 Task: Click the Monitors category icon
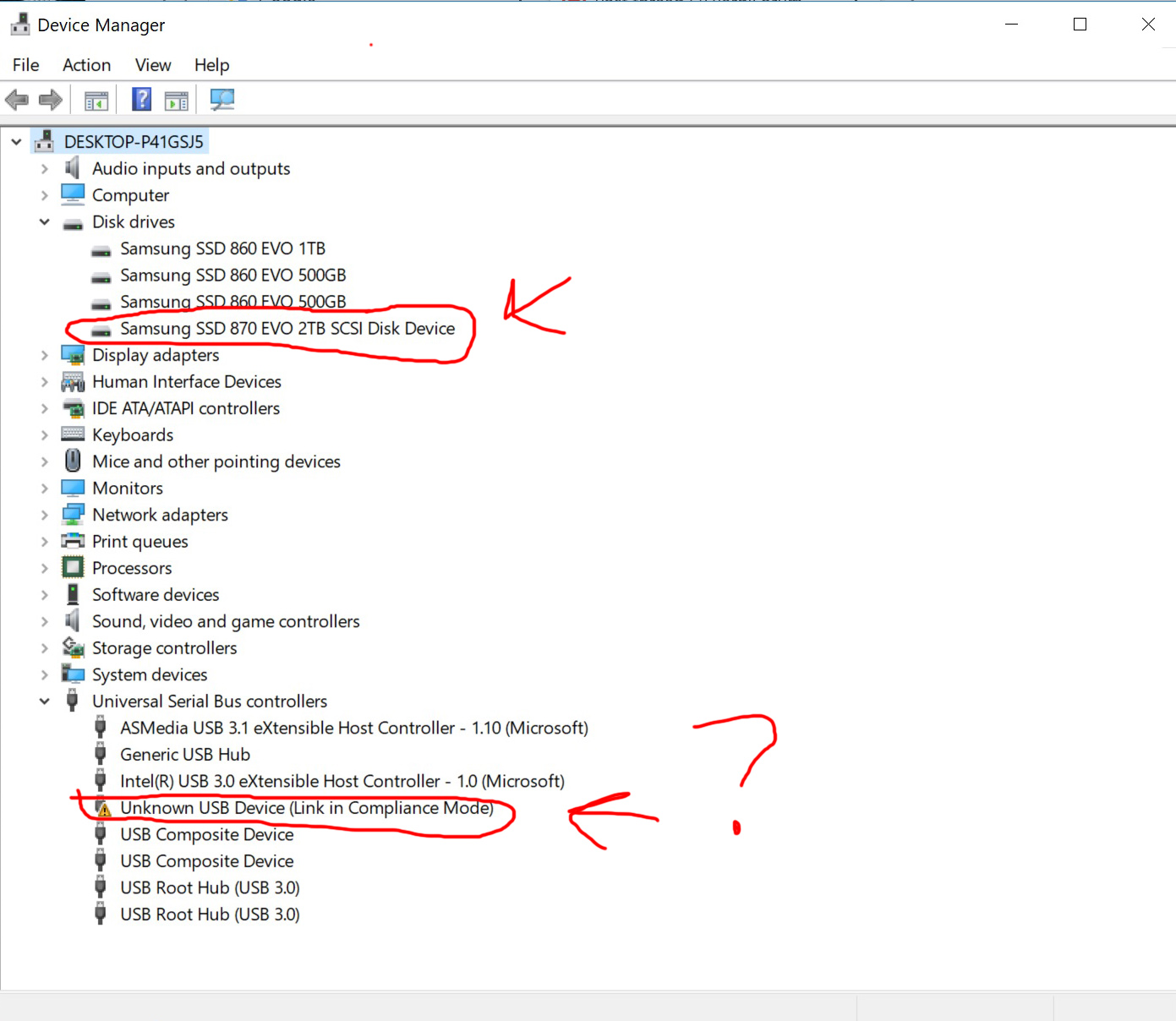pyautogui.click(x=73, y=488)
